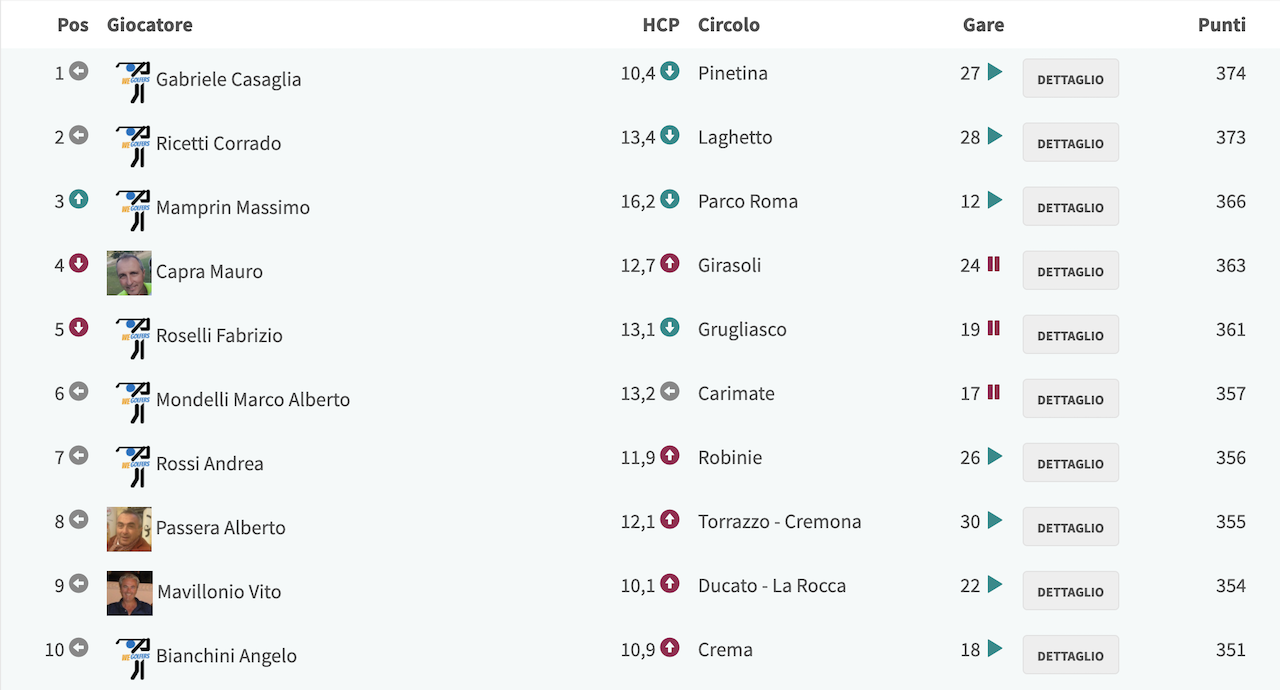Open Capra Mauro's profile photo

129,273
